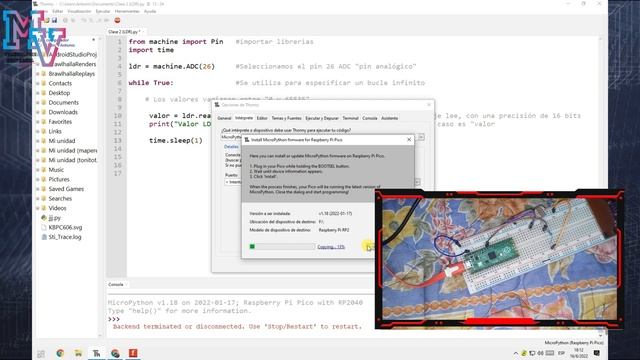The image size is (640, 360).
Task: Open the Ayuda menu
Action: coord(150,11)
